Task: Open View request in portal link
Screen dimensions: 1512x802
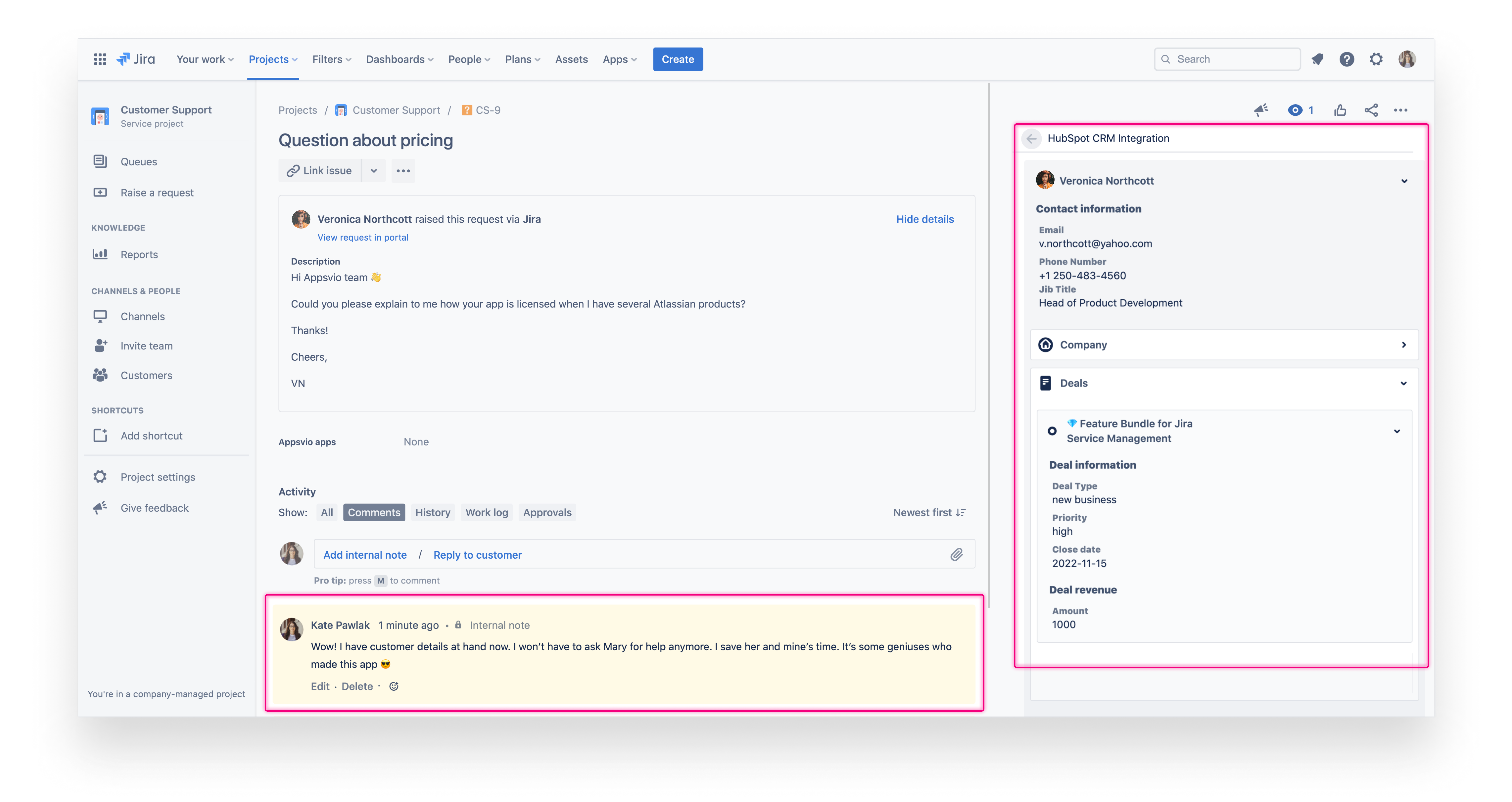Action: tap(363, 237)
